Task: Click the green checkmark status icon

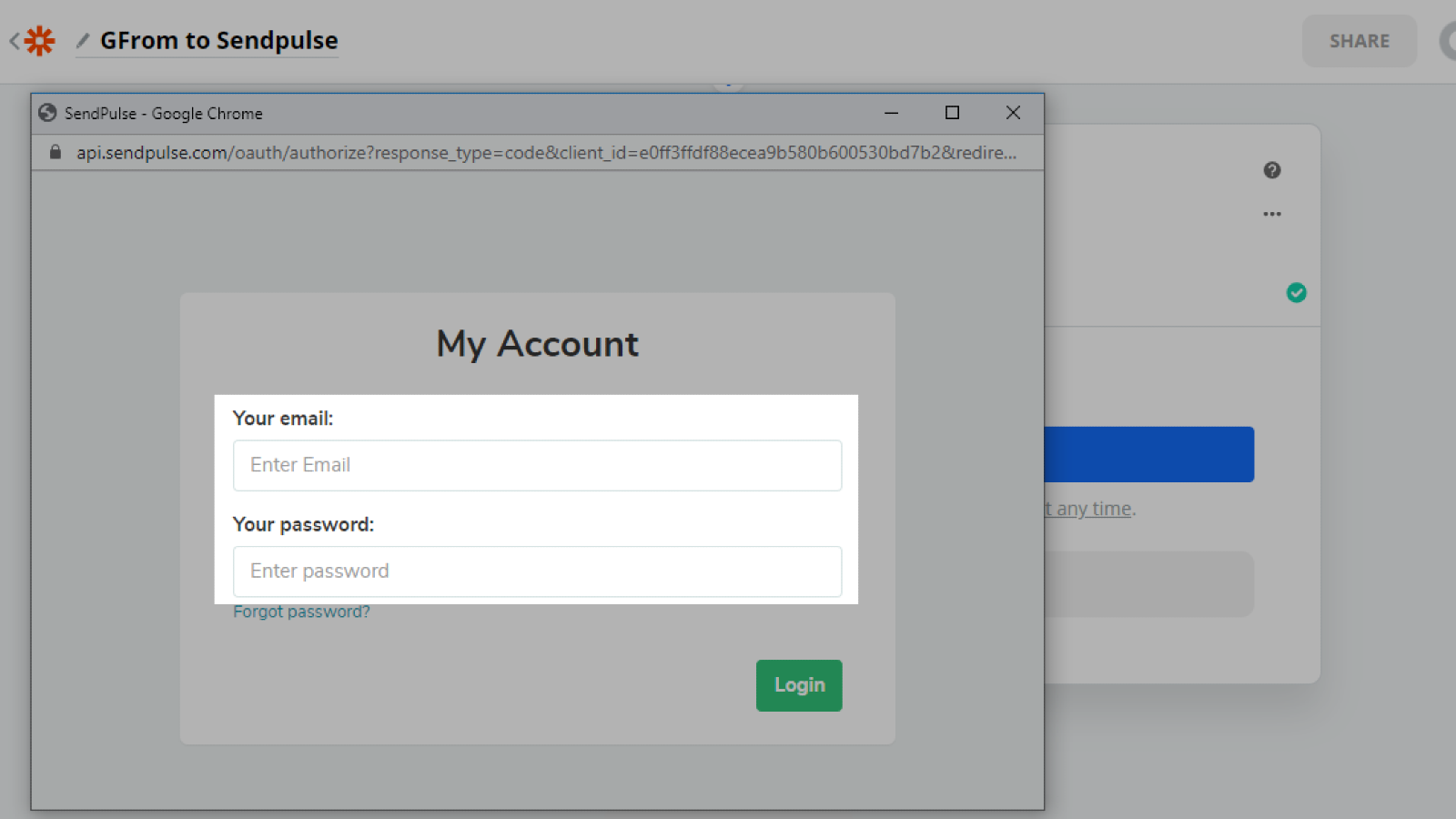Action: 1296,292
